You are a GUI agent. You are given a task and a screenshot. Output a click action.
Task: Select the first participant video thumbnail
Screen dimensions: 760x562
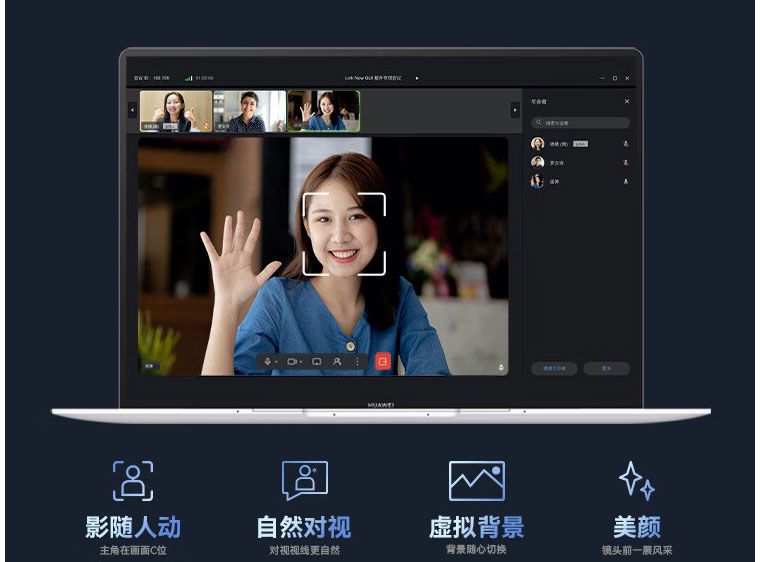coord(176,111)
